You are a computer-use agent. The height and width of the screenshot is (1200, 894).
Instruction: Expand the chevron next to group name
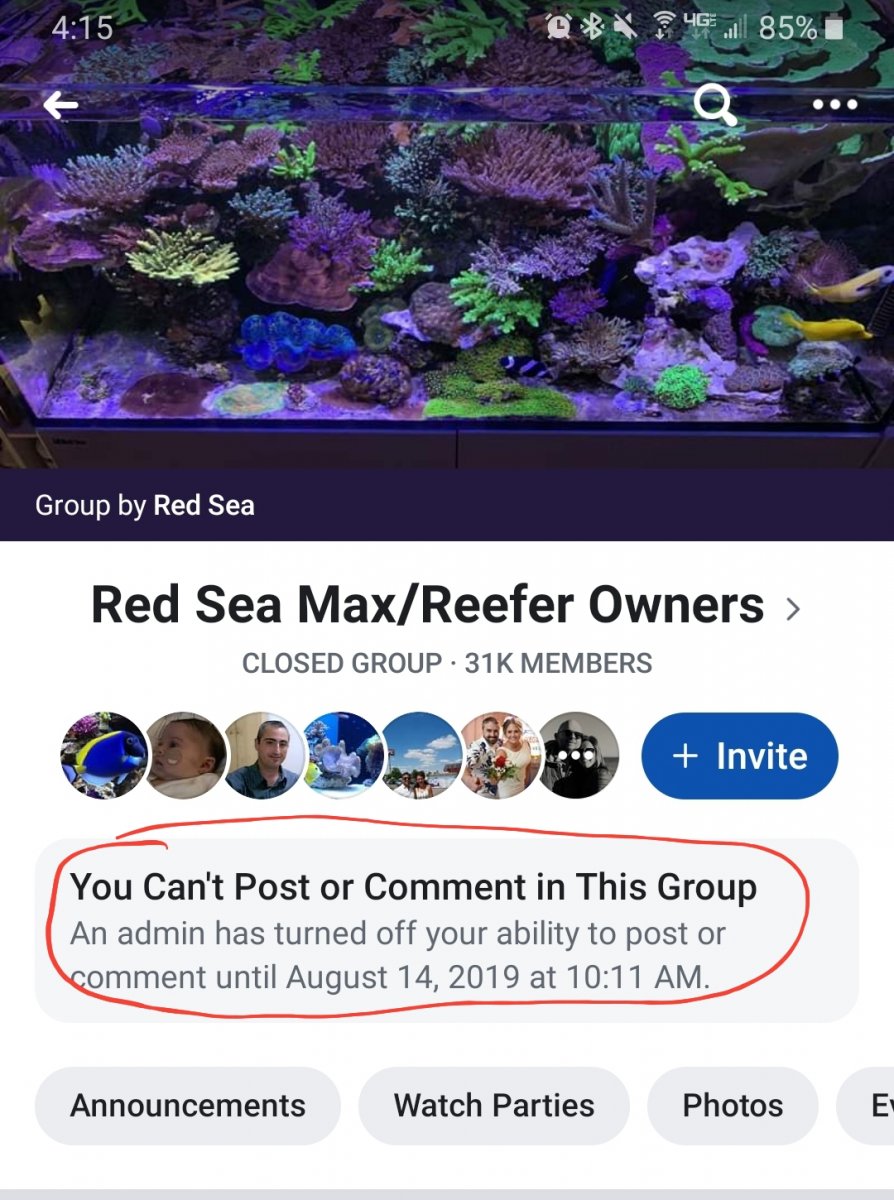pyautogui.click(x=793, y=608)
